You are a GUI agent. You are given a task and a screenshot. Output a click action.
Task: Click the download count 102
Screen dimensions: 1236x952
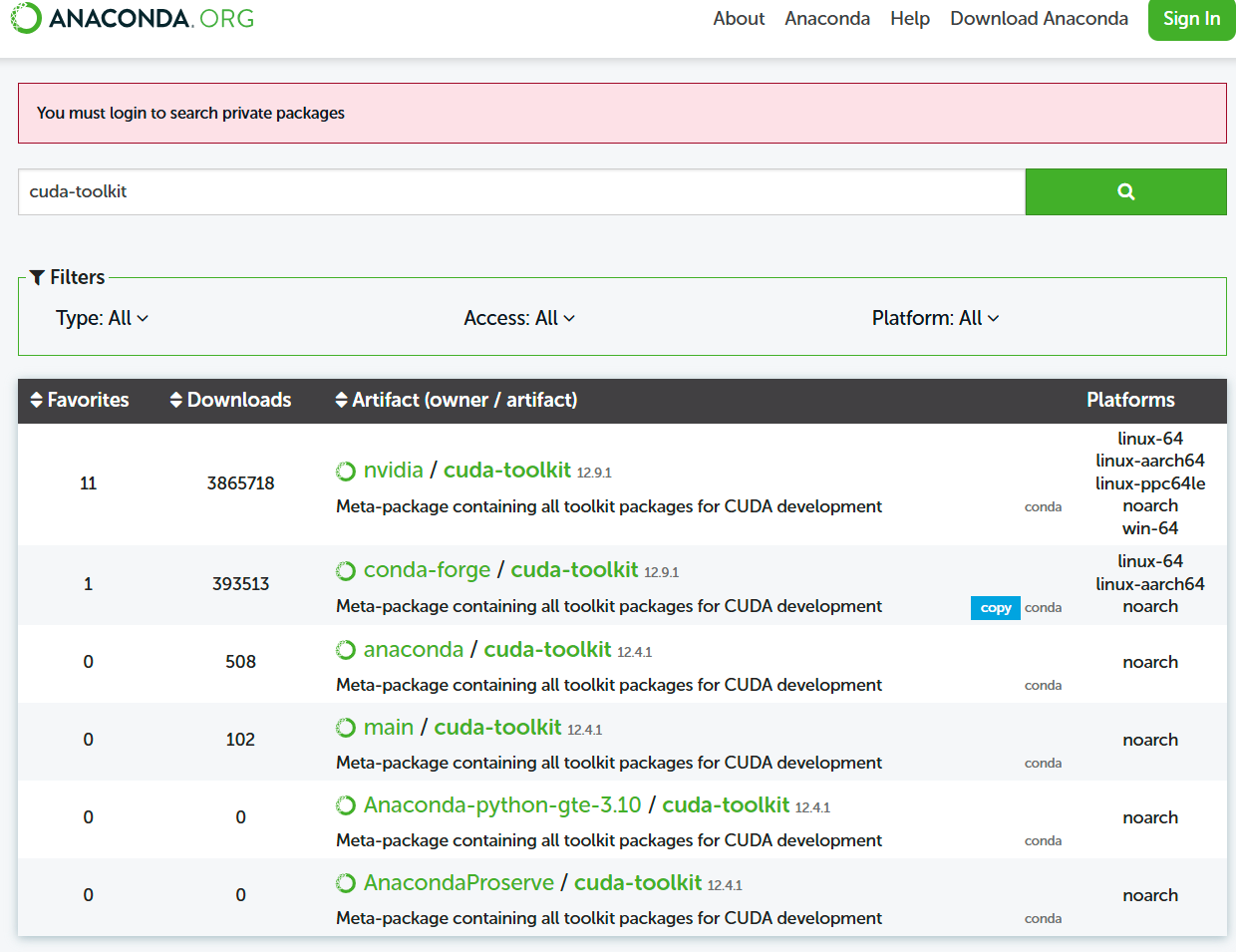point(240,740)
